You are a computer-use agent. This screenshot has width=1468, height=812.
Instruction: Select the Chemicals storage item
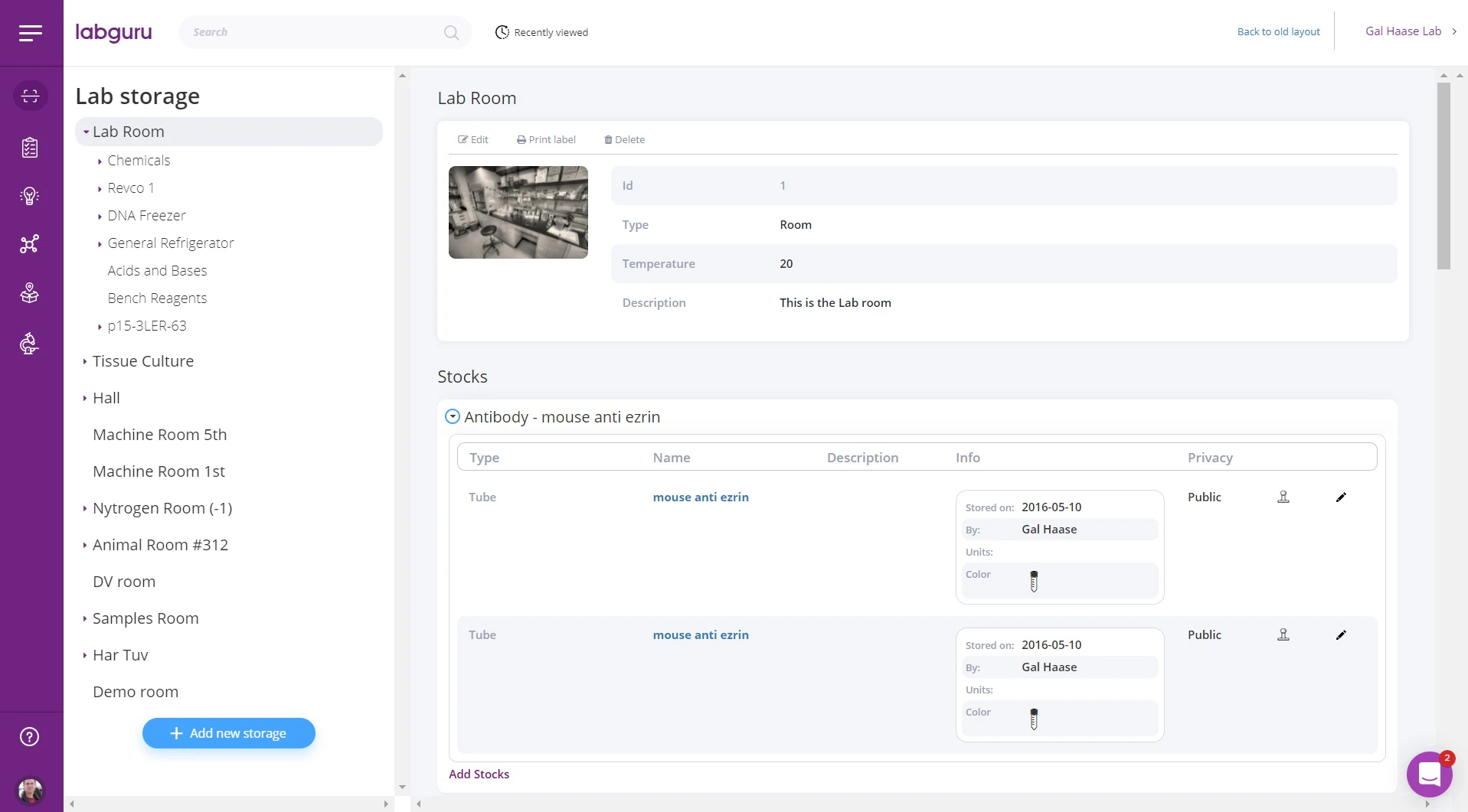coord(139,160)
